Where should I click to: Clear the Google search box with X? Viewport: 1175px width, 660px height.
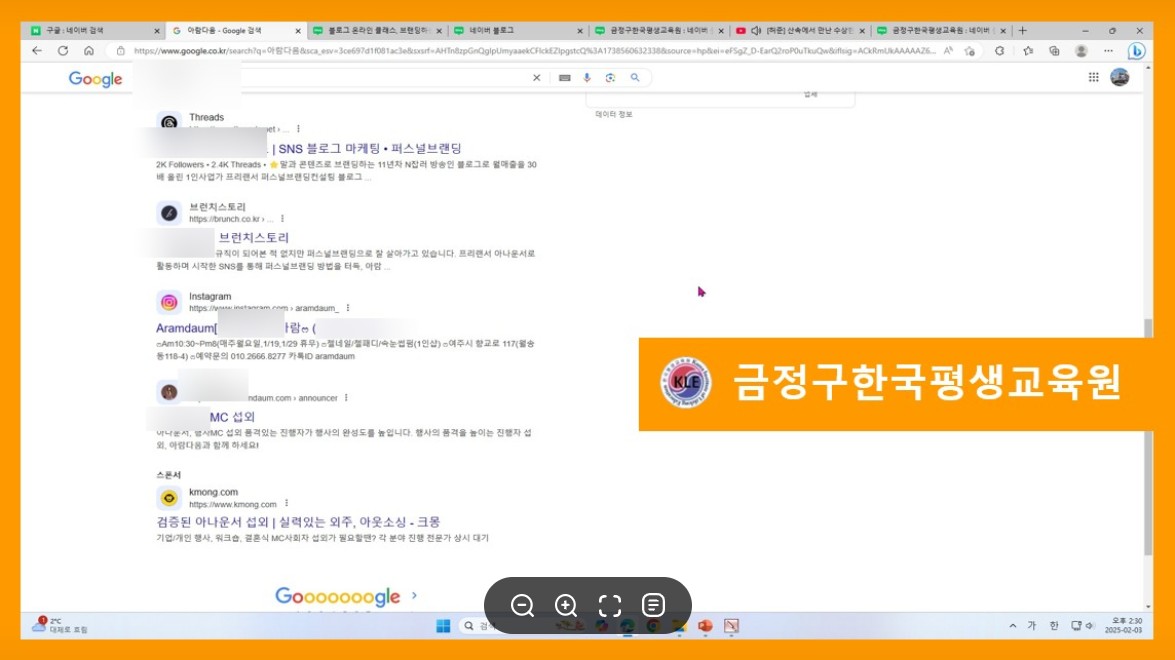(537, 78)
